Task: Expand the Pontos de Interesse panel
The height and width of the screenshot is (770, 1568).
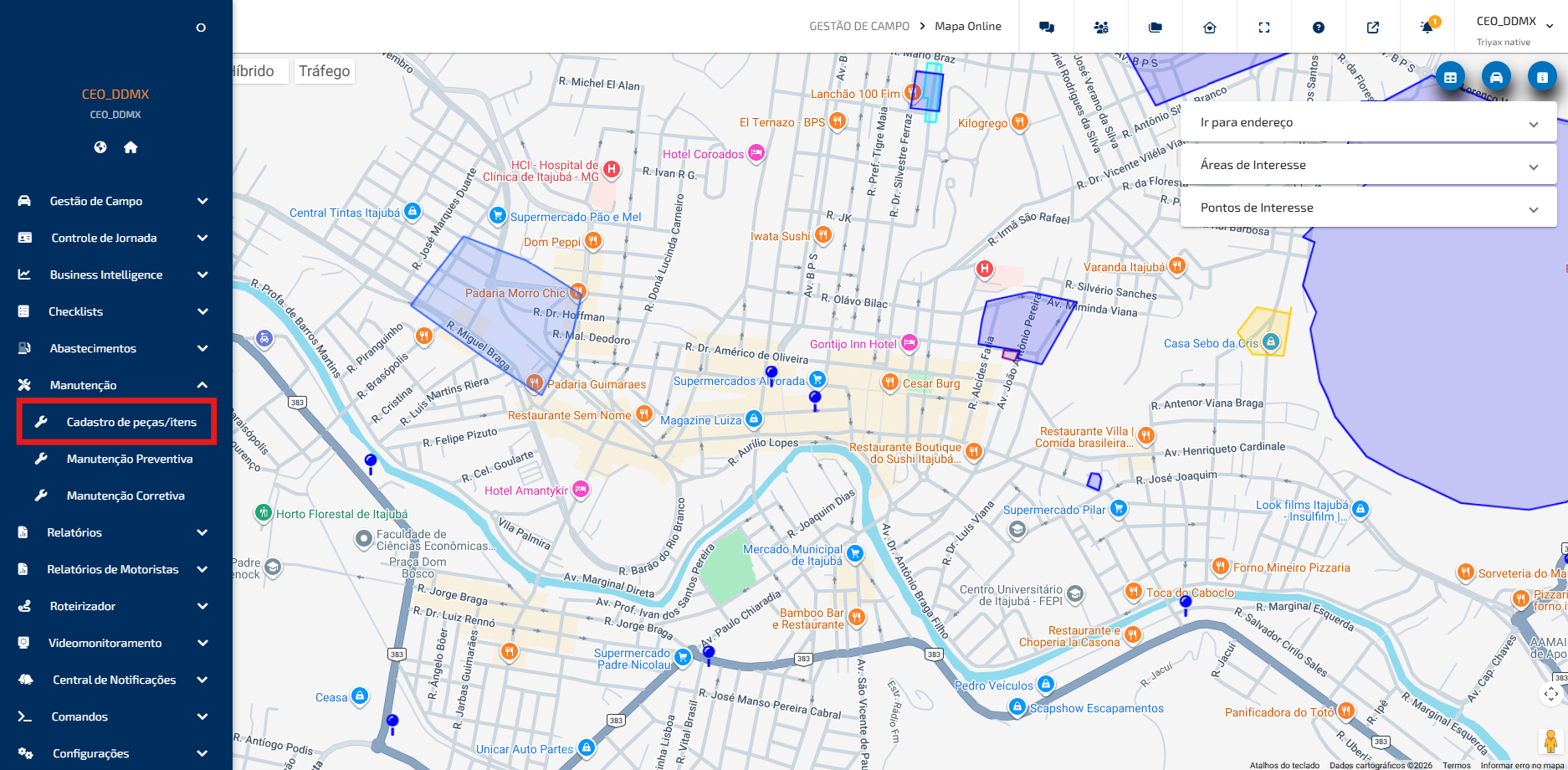Action: 1368,208
